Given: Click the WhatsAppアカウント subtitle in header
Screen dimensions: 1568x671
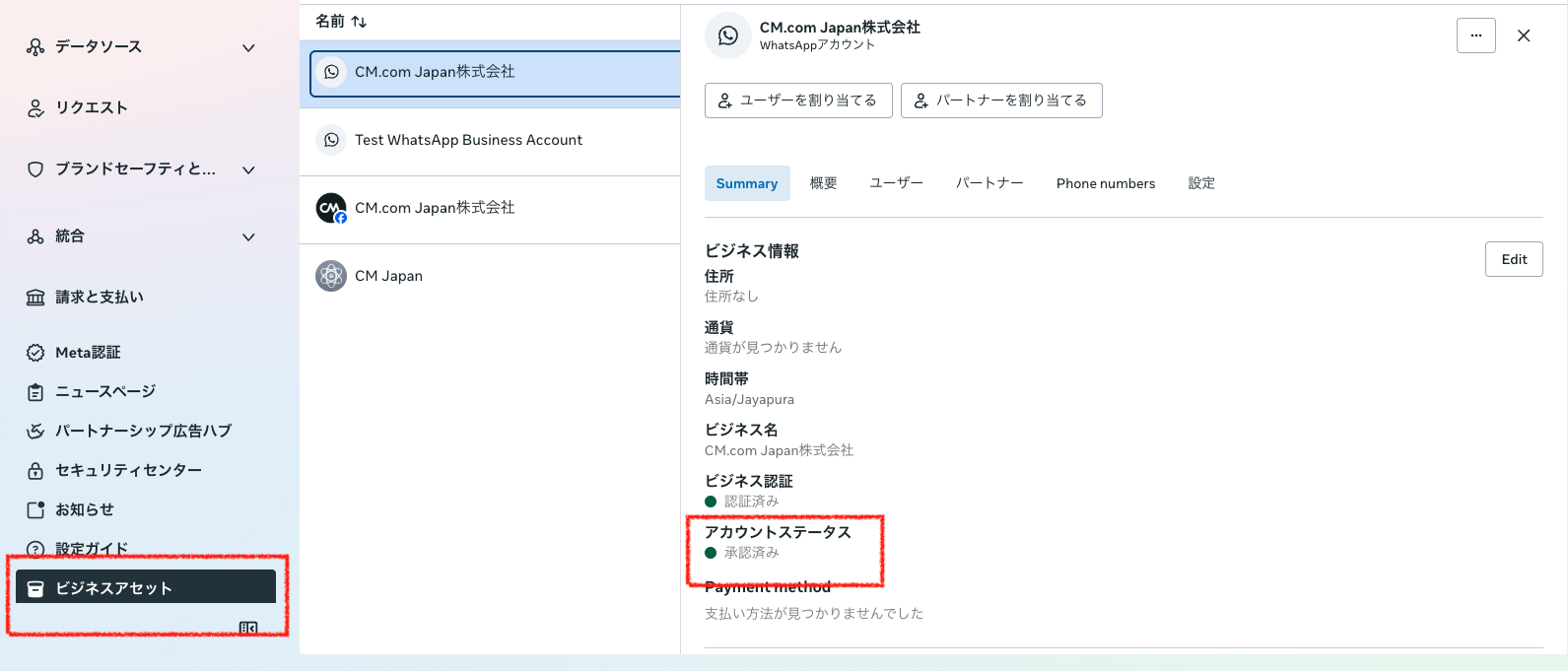Looking at the screenshot, I should pos(817,45).
